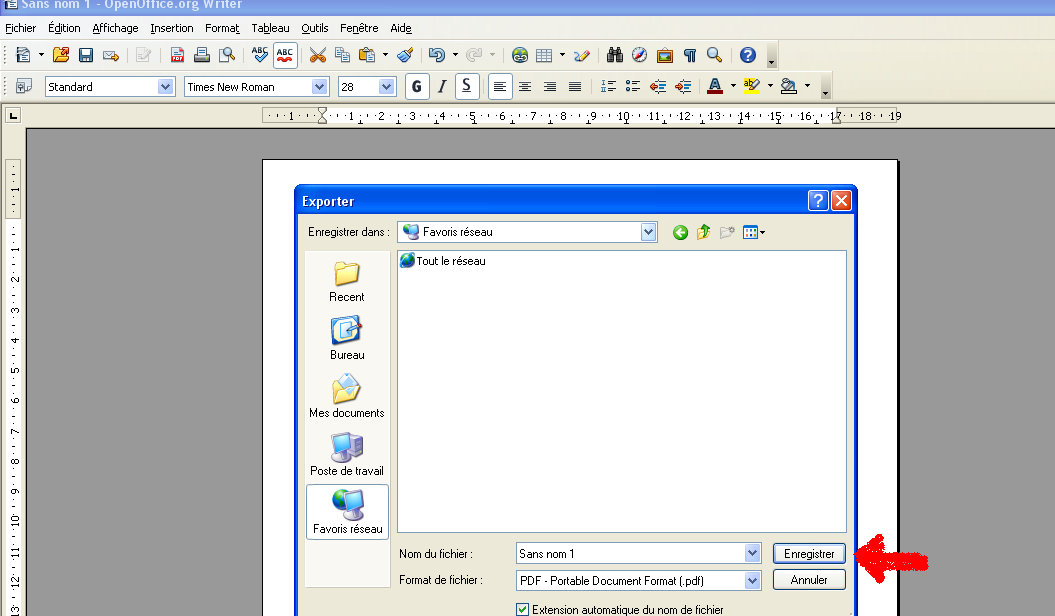The width and height of the screenshot is (1055, 616).
Task: Click the Save floppy disk icon
Action: (x=85, y=55)
